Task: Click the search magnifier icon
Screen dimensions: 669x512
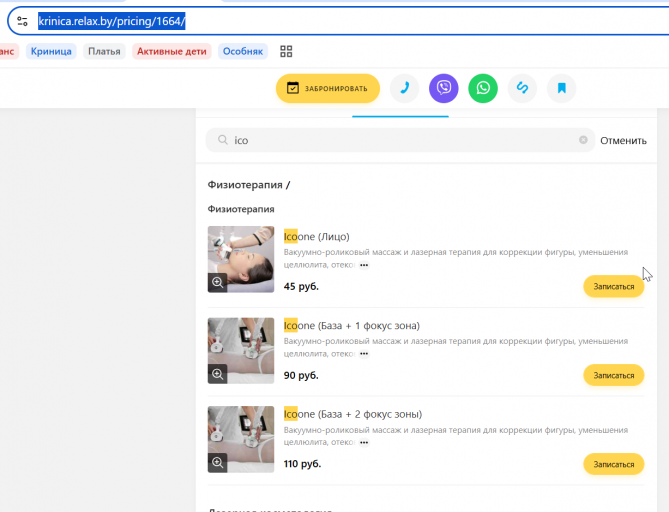Action: [x=223, y=140]
